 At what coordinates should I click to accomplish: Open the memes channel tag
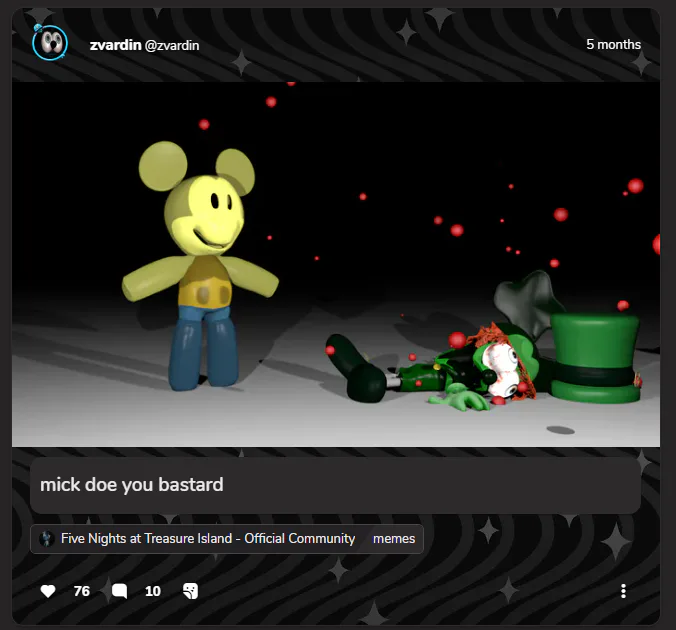point(394,539)
